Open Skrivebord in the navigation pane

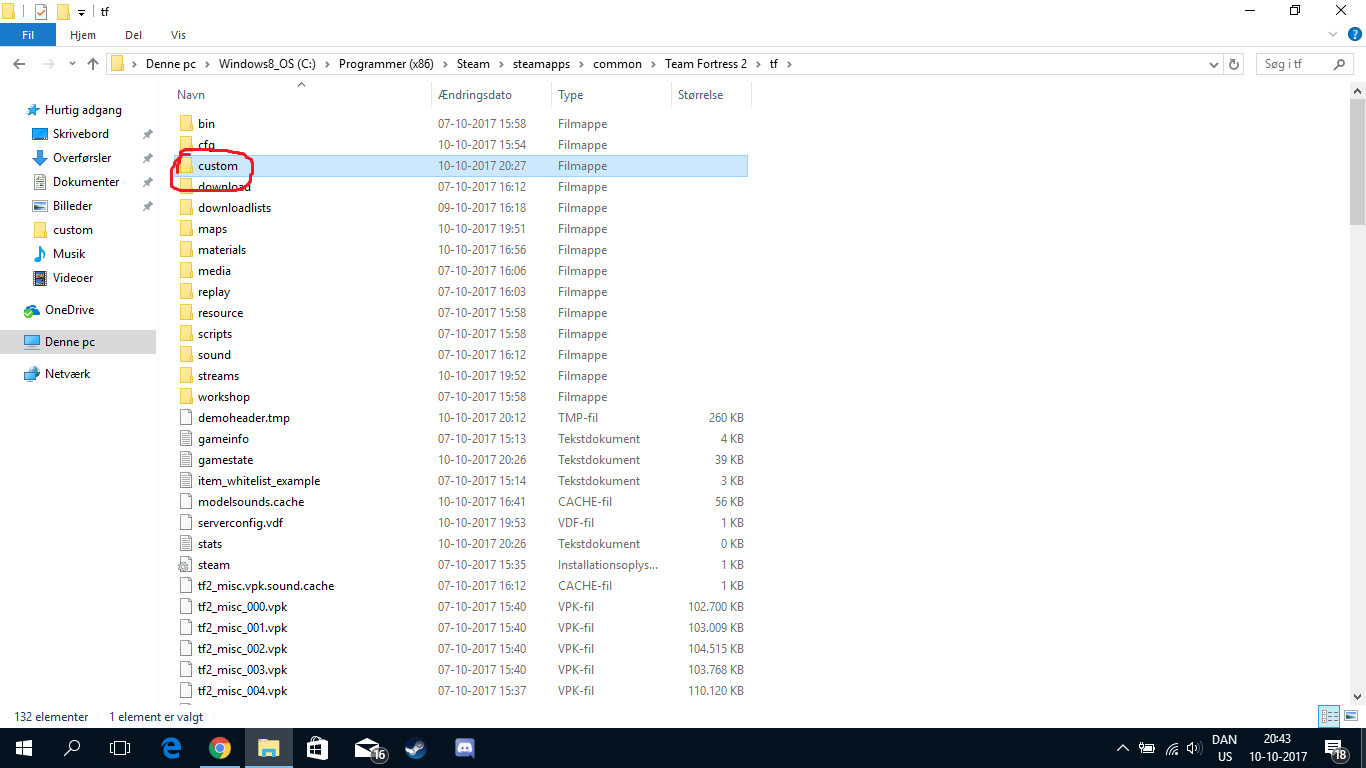click(80, 134)
